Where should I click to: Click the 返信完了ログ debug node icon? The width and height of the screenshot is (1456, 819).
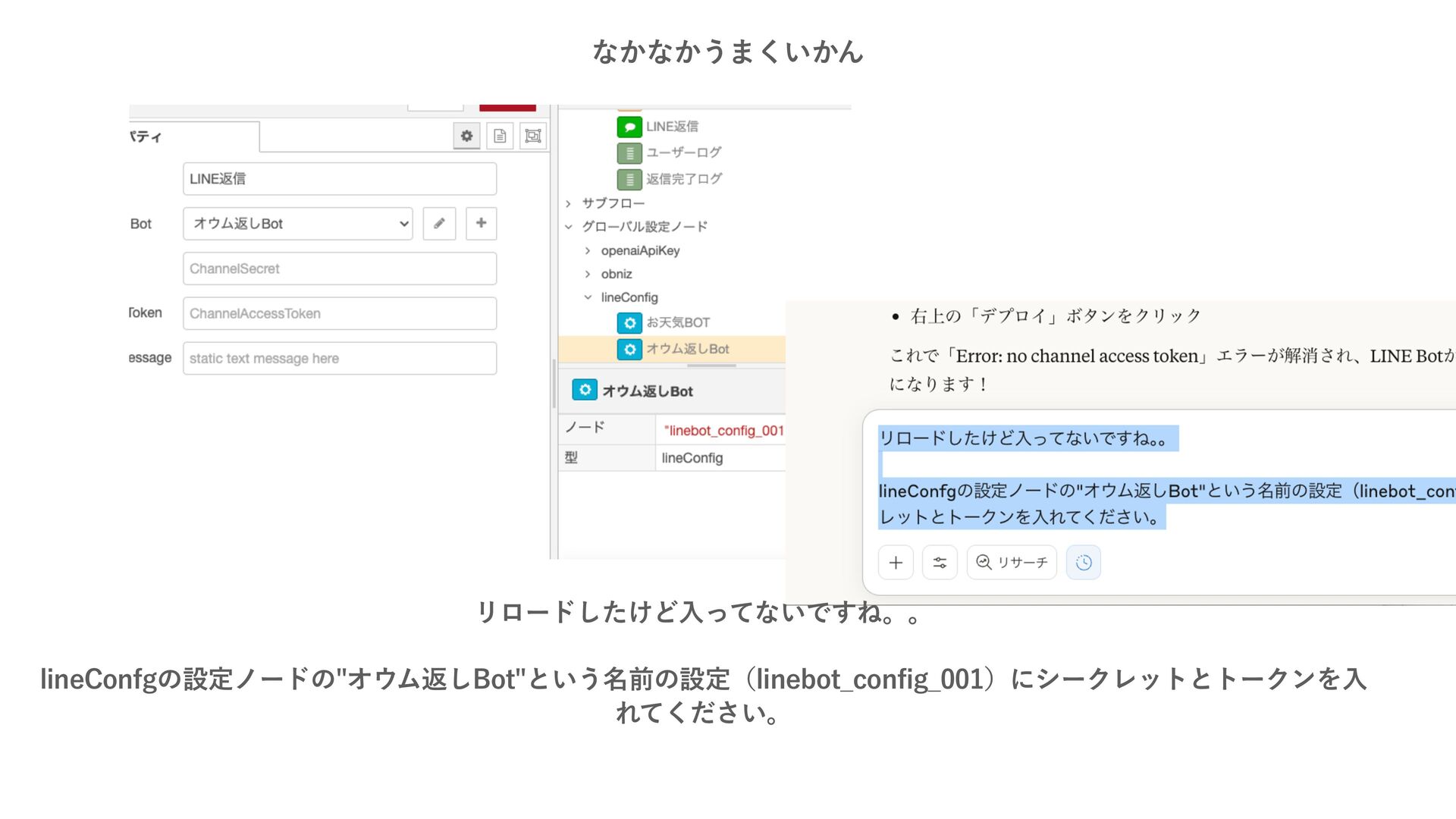[x=629, y=180]
